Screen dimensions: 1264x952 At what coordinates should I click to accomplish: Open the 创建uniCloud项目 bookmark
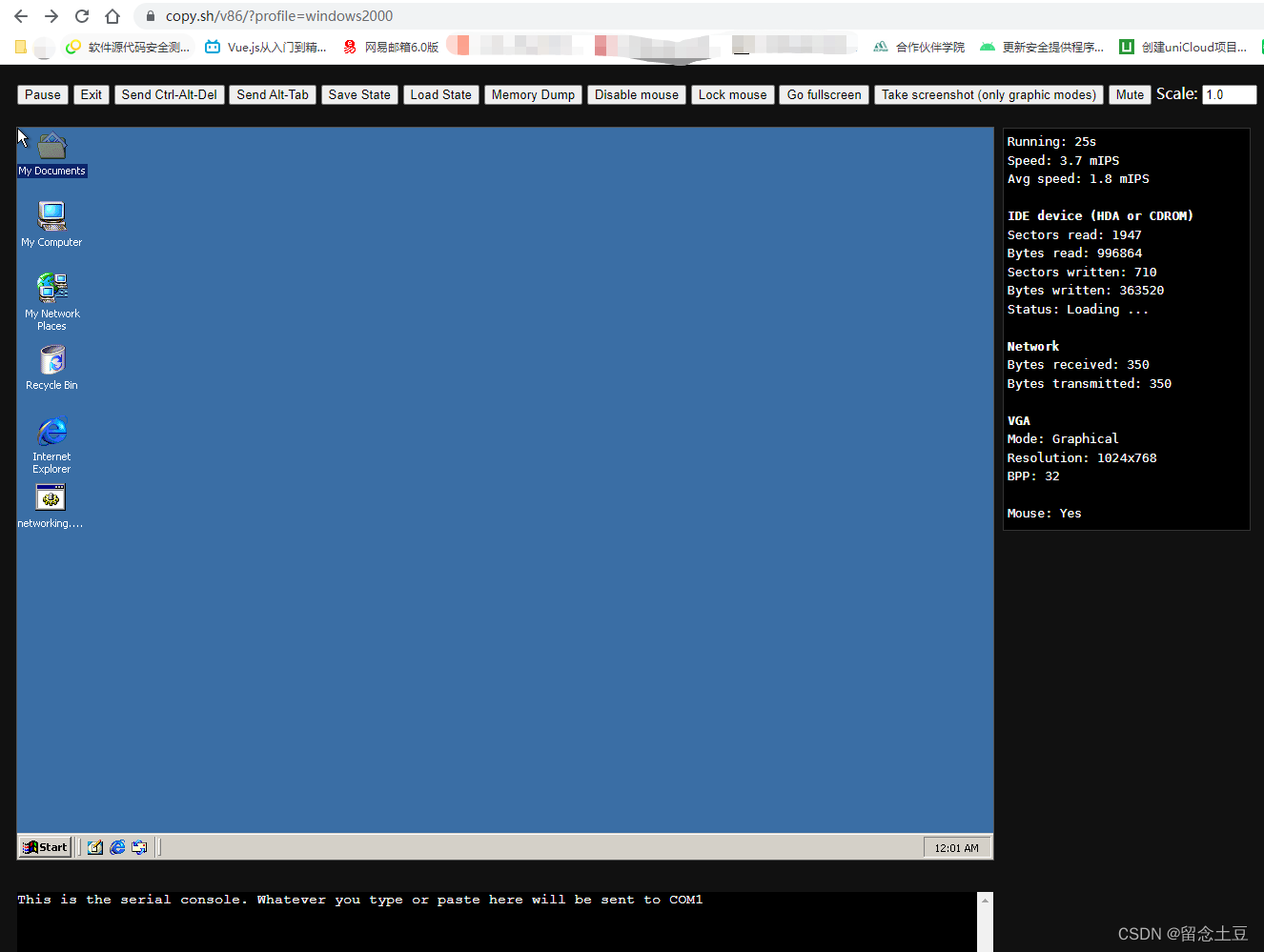tap(1183, 47)
